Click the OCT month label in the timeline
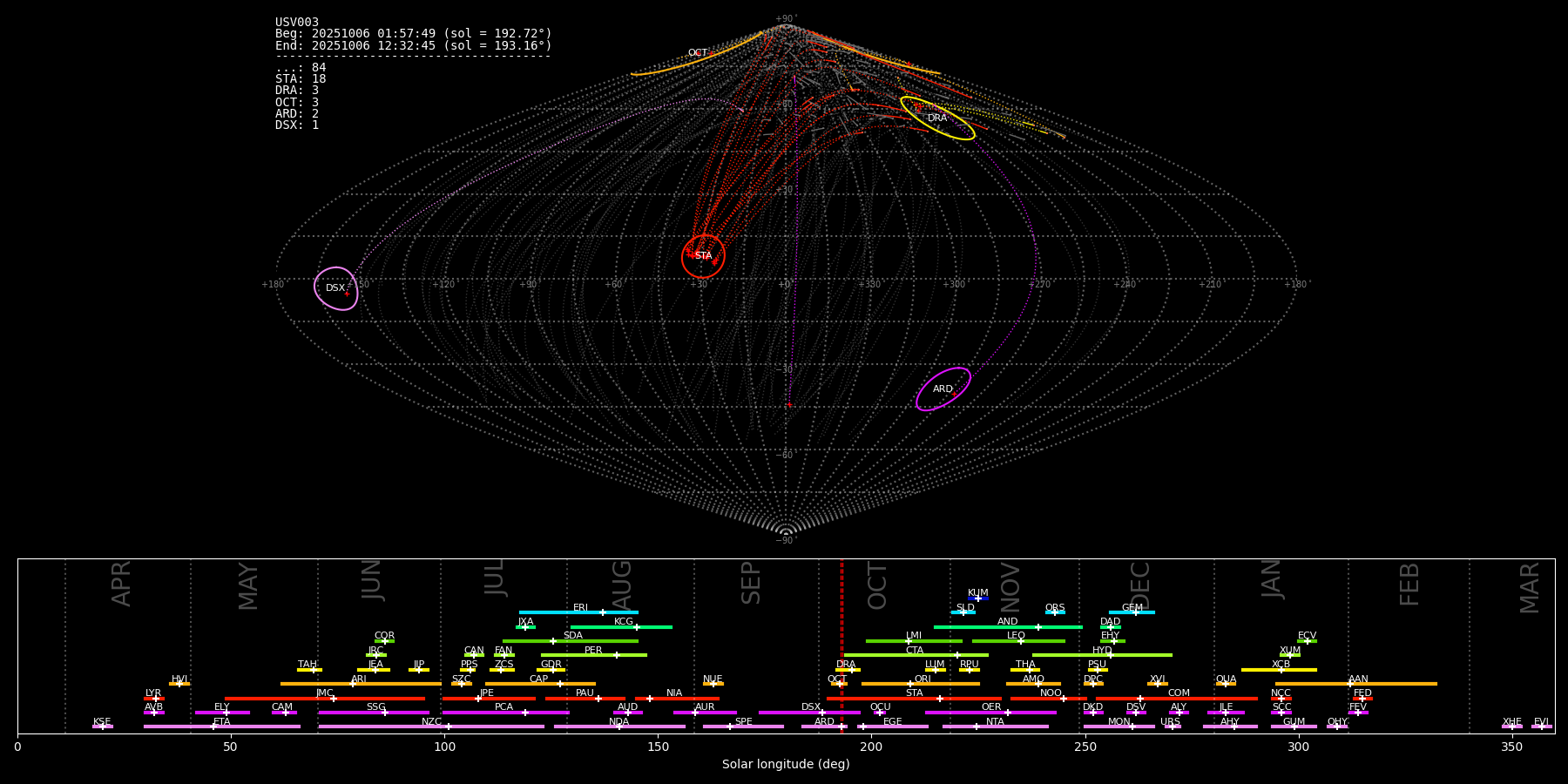Viewport: 1568px width, 784px height. coord(877,585)
